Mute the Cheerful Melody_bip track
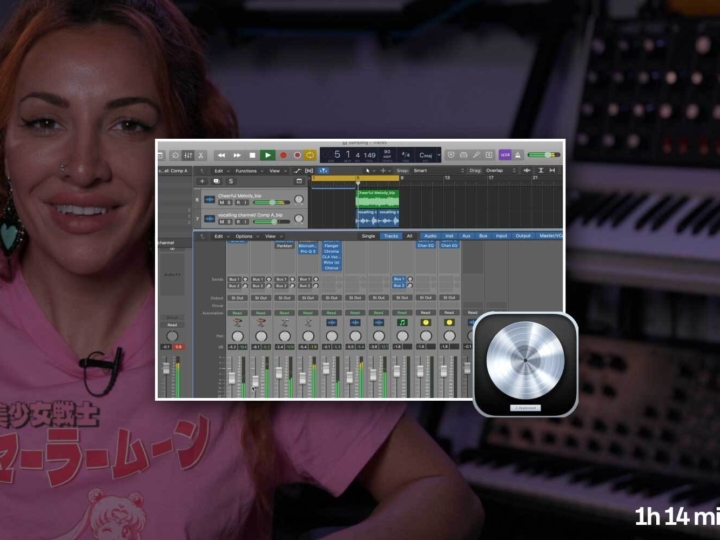 pos(222,202)
